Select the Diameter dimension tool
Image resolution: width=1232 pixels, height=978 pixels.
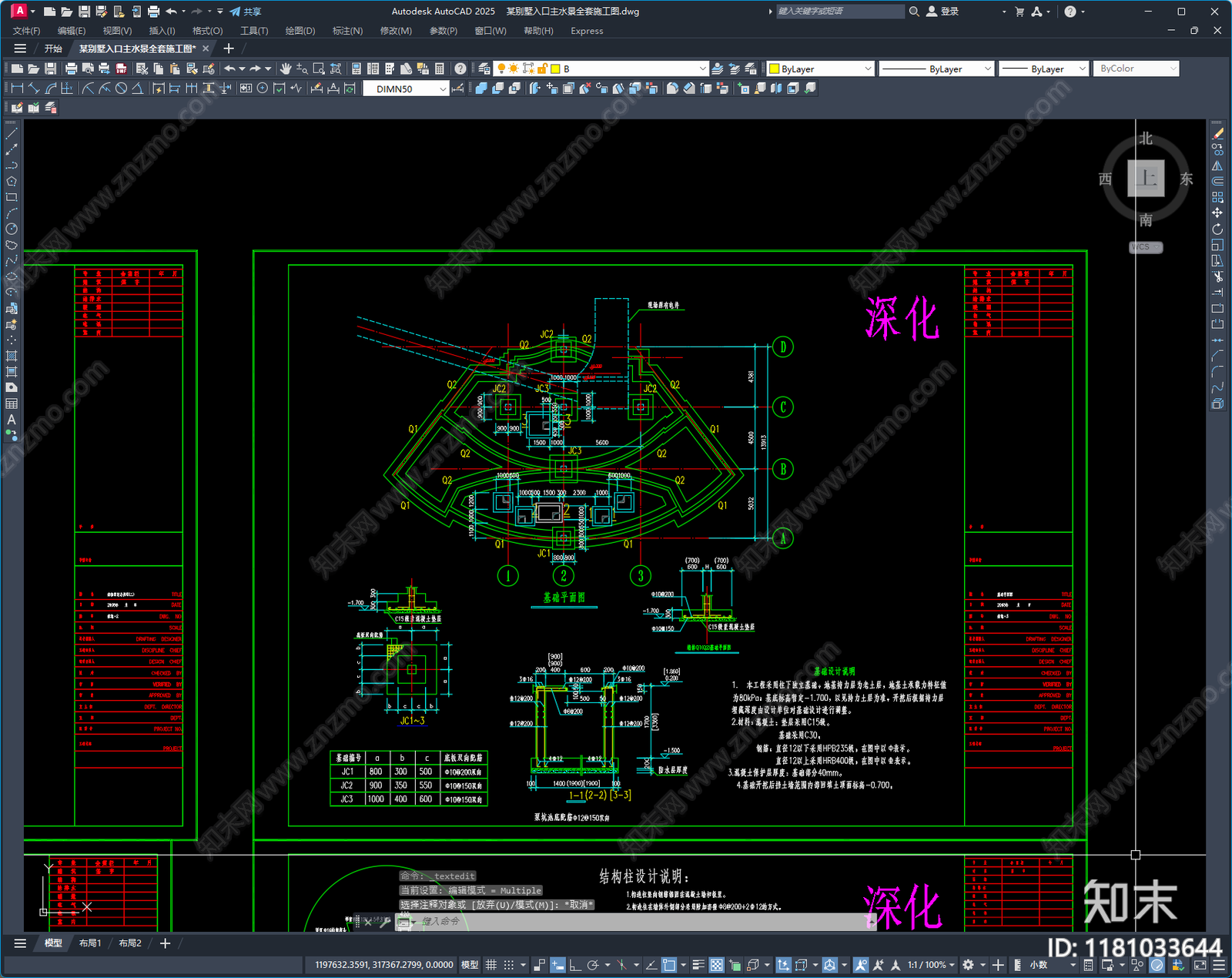click(x=121, y=89)
